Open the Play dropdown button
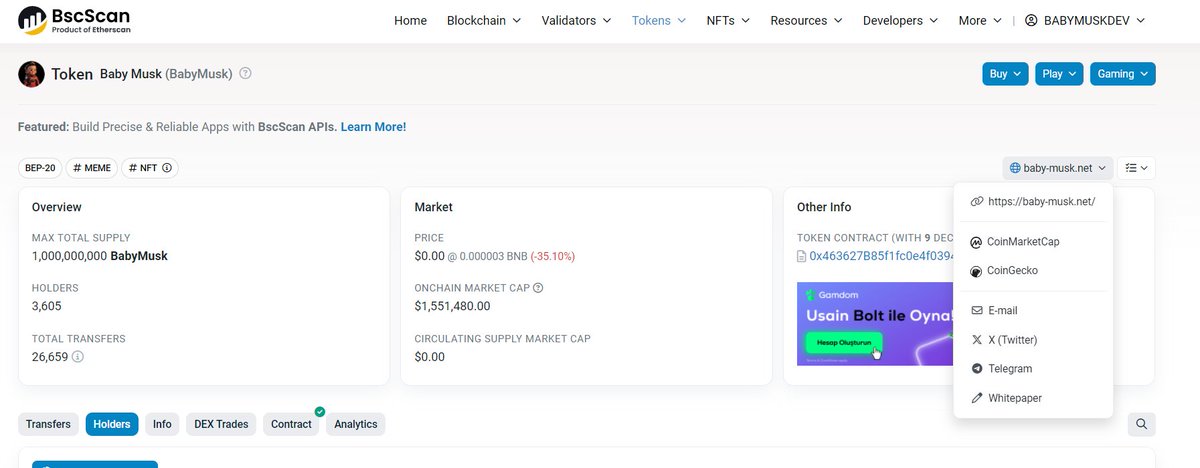The height and width of the screenshot is (468, 1200). pyautogui.click(x=1059, y=74)
